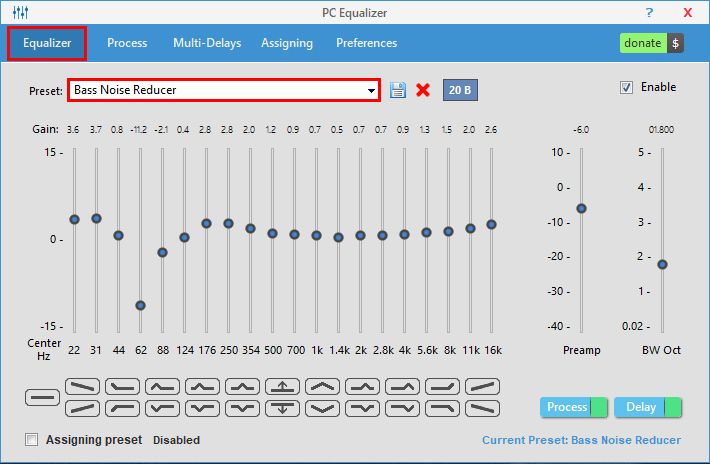Click the green donate button
The image size is (710, 464).
(643, 43)
